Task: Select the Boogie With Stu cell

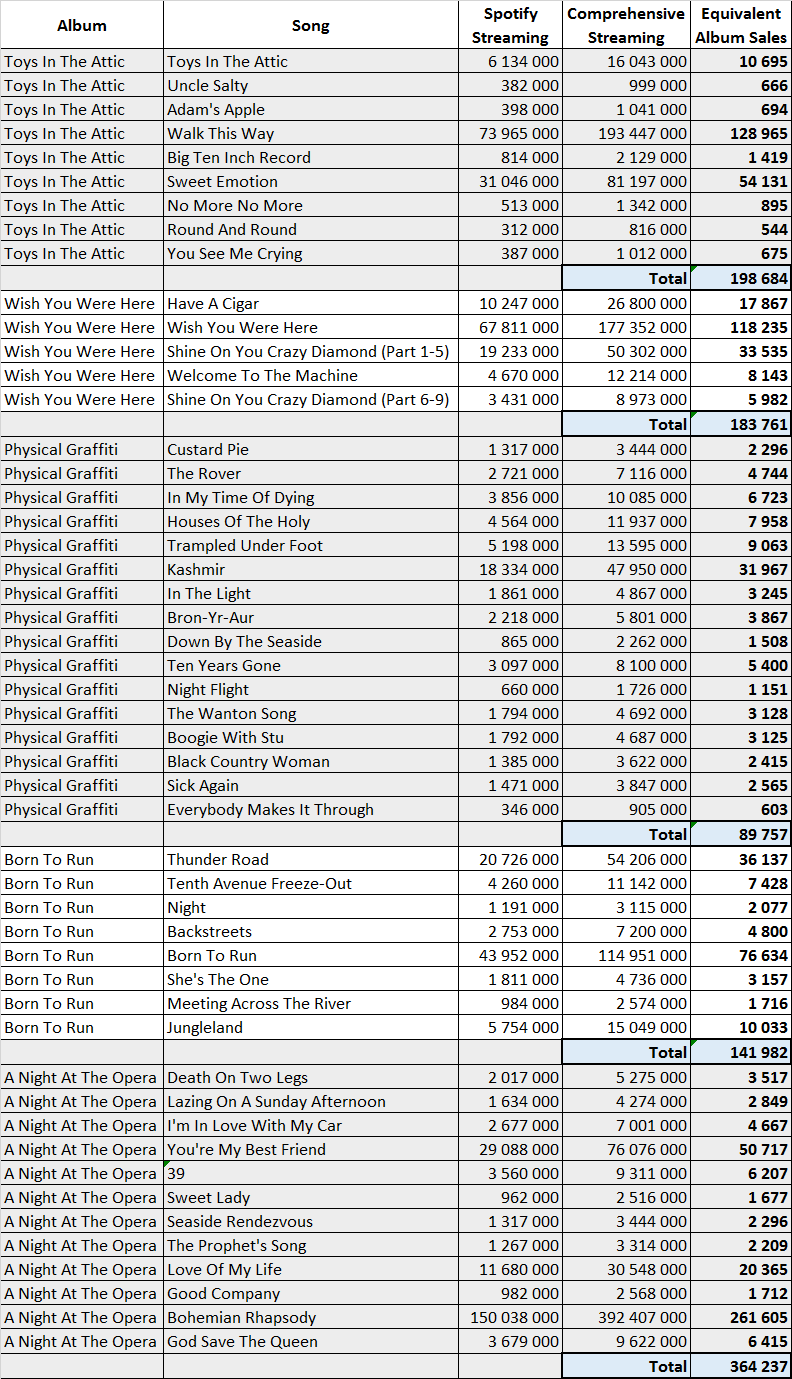Action: tap(310, 737)
